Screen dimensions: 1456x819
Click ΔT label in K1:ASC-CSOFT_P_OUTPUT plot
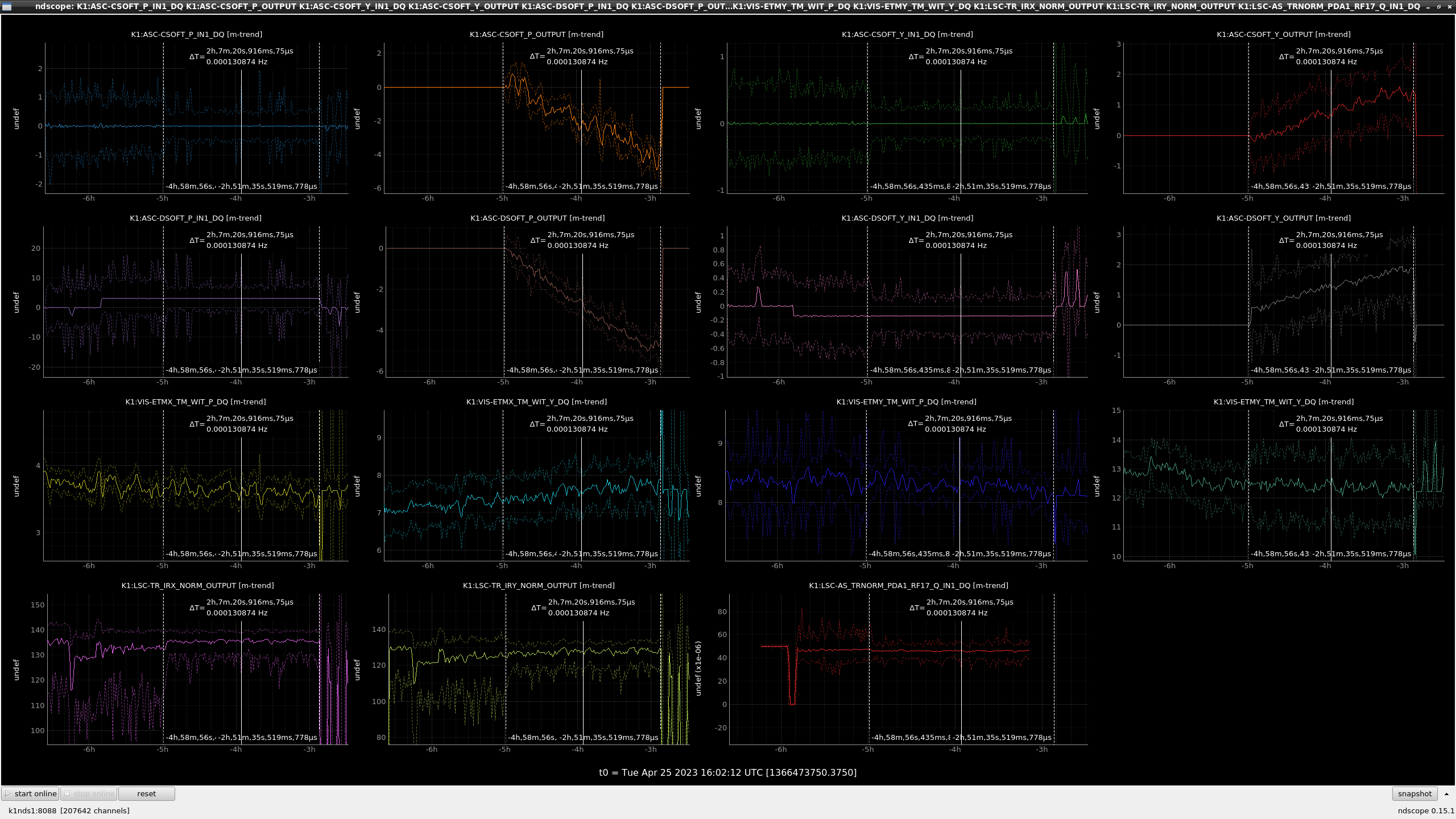click(537, 56)
